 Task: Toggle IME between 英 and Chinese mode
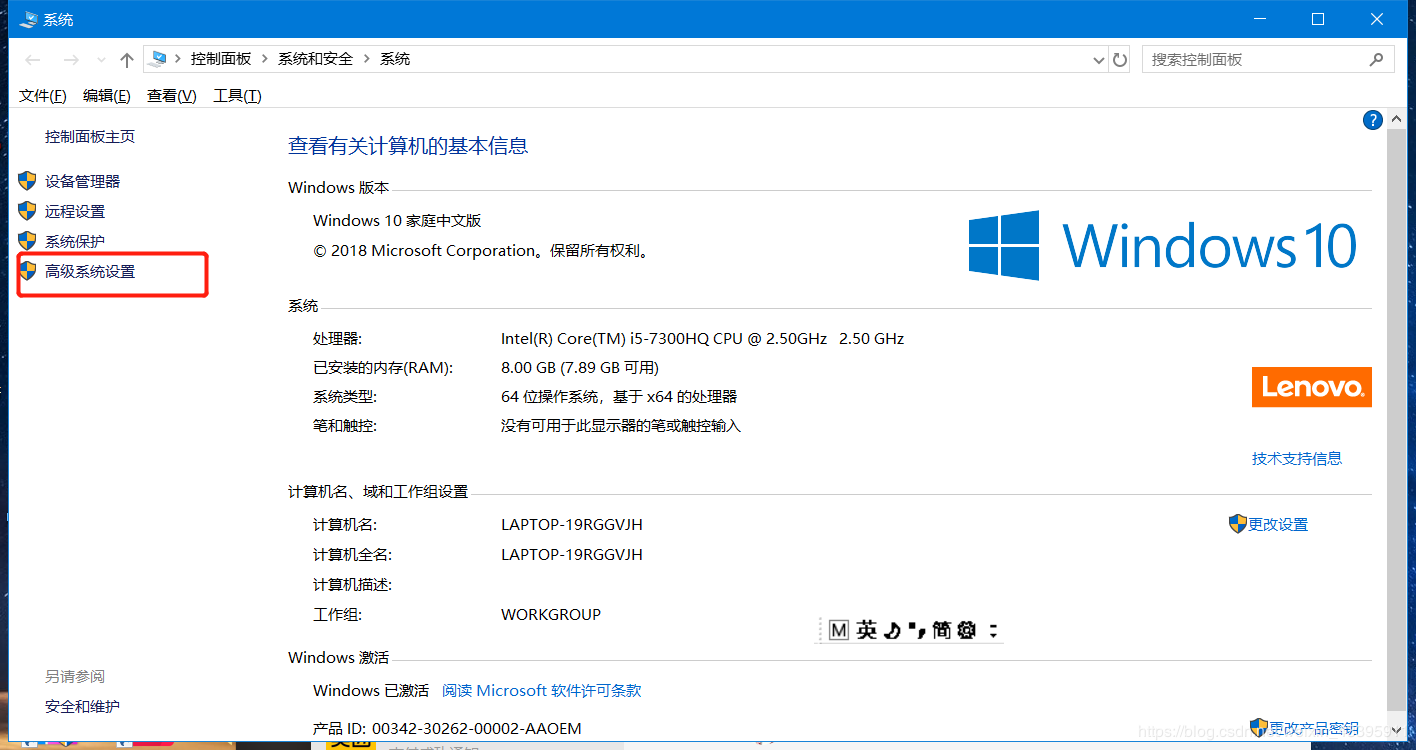click(x=865, y=629)
